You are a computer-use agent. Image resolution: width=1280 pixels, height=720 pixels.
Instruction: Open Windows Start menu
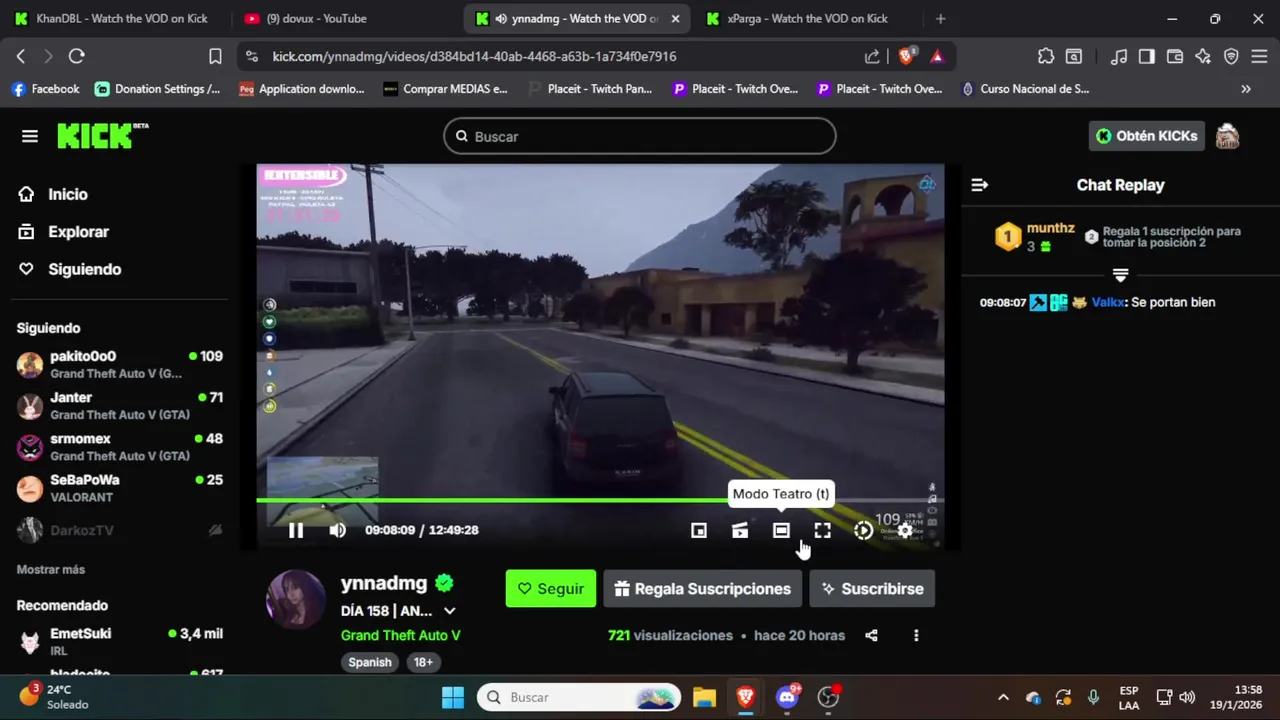[x=453, y=697]
